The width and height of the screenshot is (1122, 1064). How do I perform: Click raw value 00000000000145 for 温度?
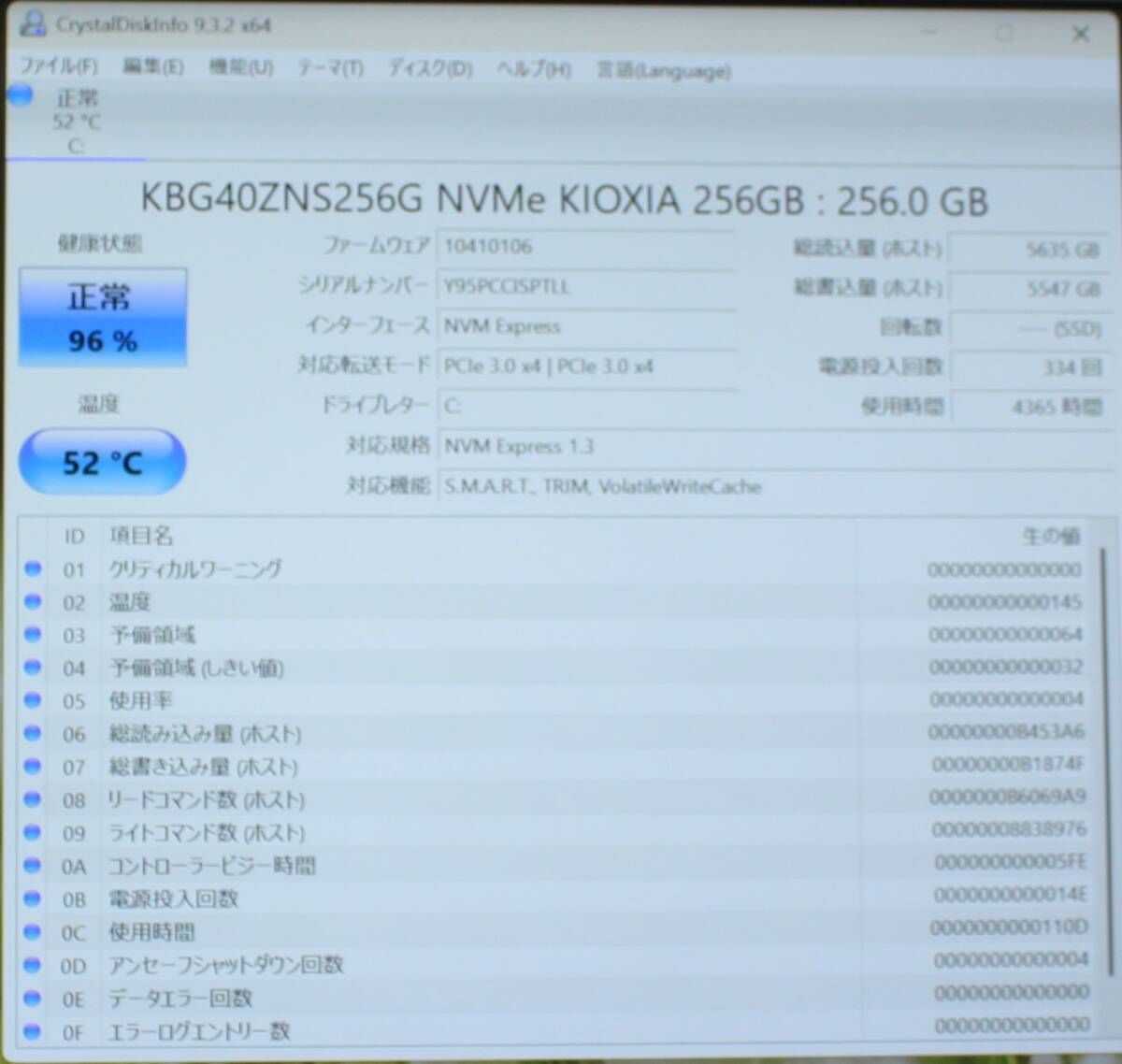[1005, 601]
